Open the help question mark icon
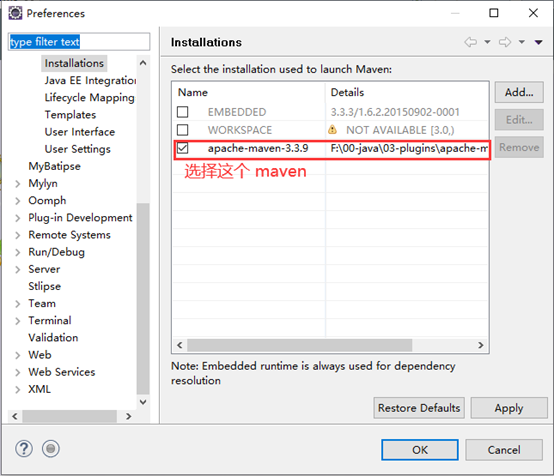Screen dimensions: 554x476 24,449
